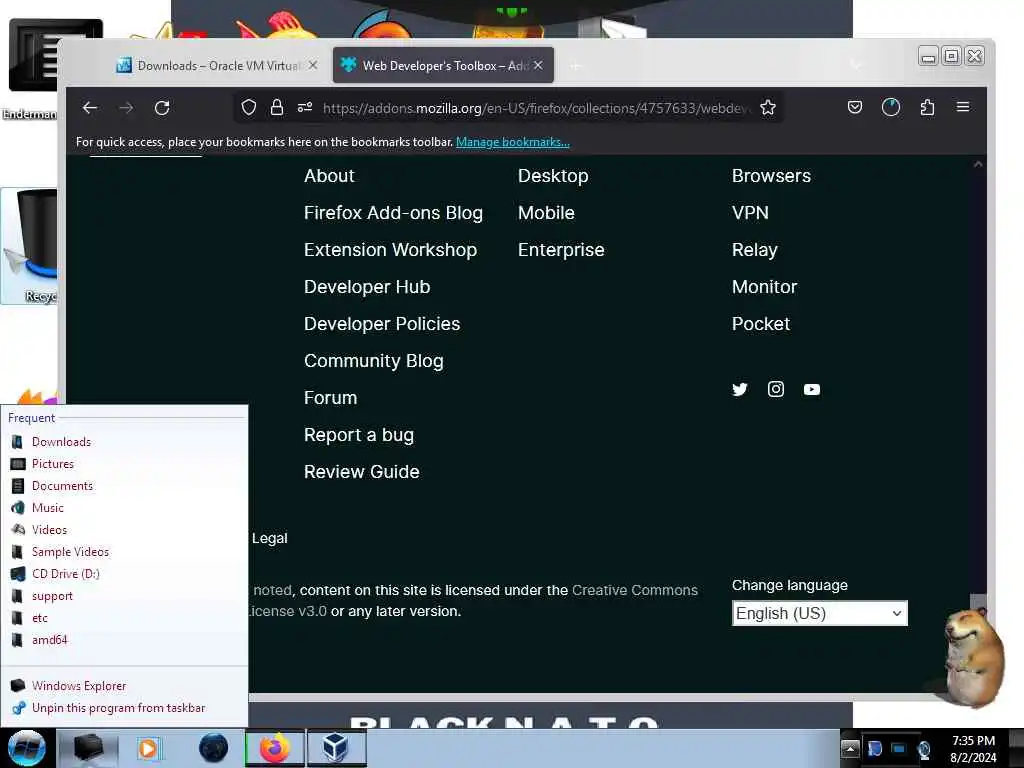Click the Firefox address bar URL
Viewport: 1024px width, 768px height.
[x=537, y=108]
